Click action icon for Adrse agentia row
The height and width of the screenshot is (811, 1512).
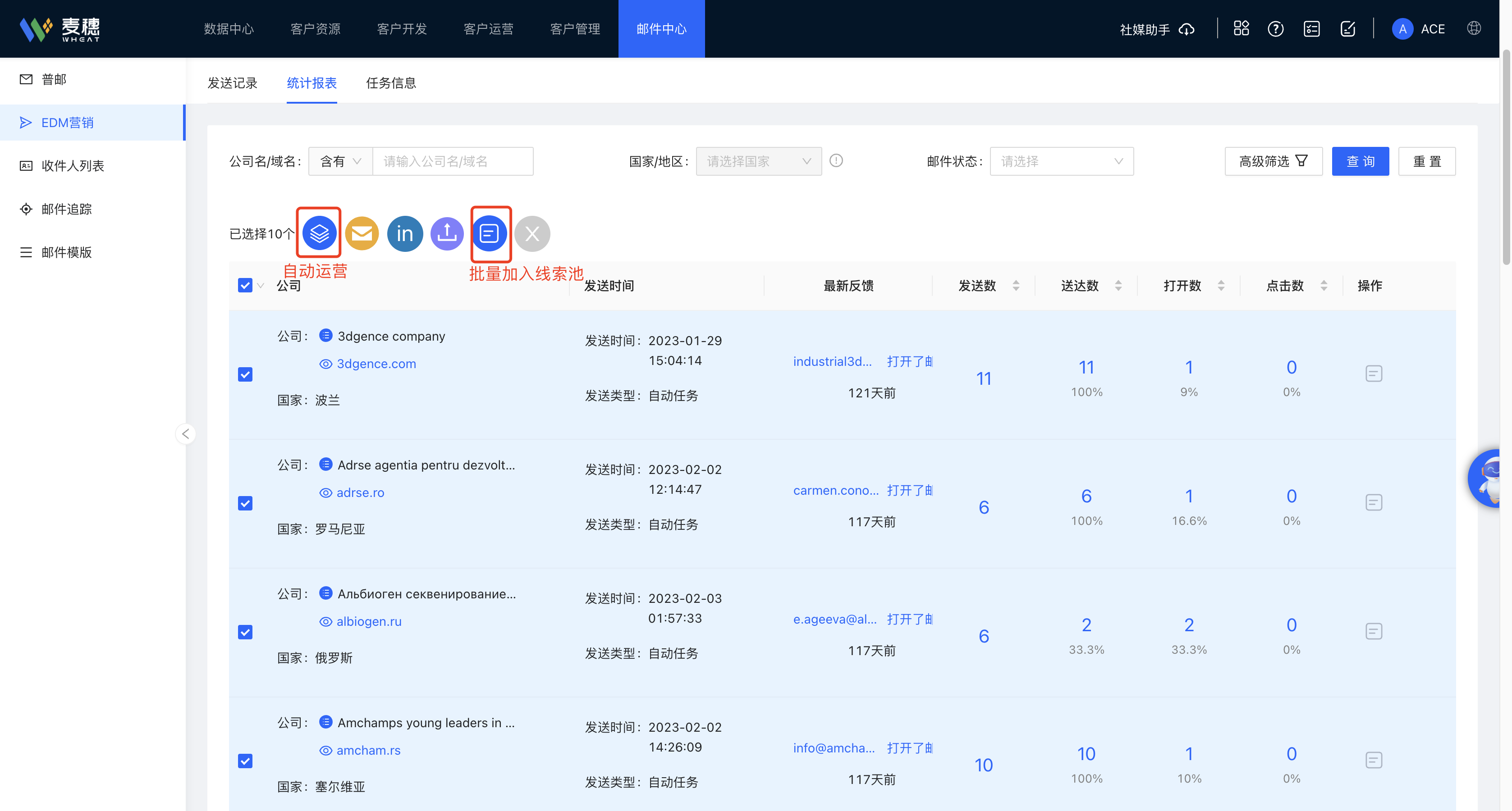pos(1374,502)
